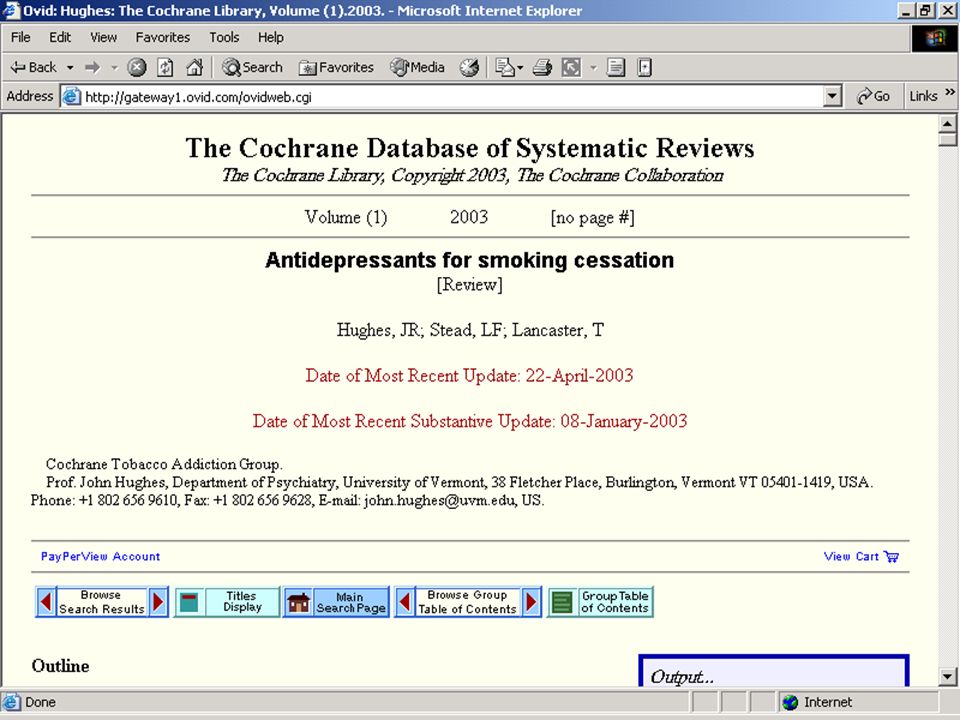Open the Edit menu
Viewport: 960px width, 720px height.
coord(60,37)
